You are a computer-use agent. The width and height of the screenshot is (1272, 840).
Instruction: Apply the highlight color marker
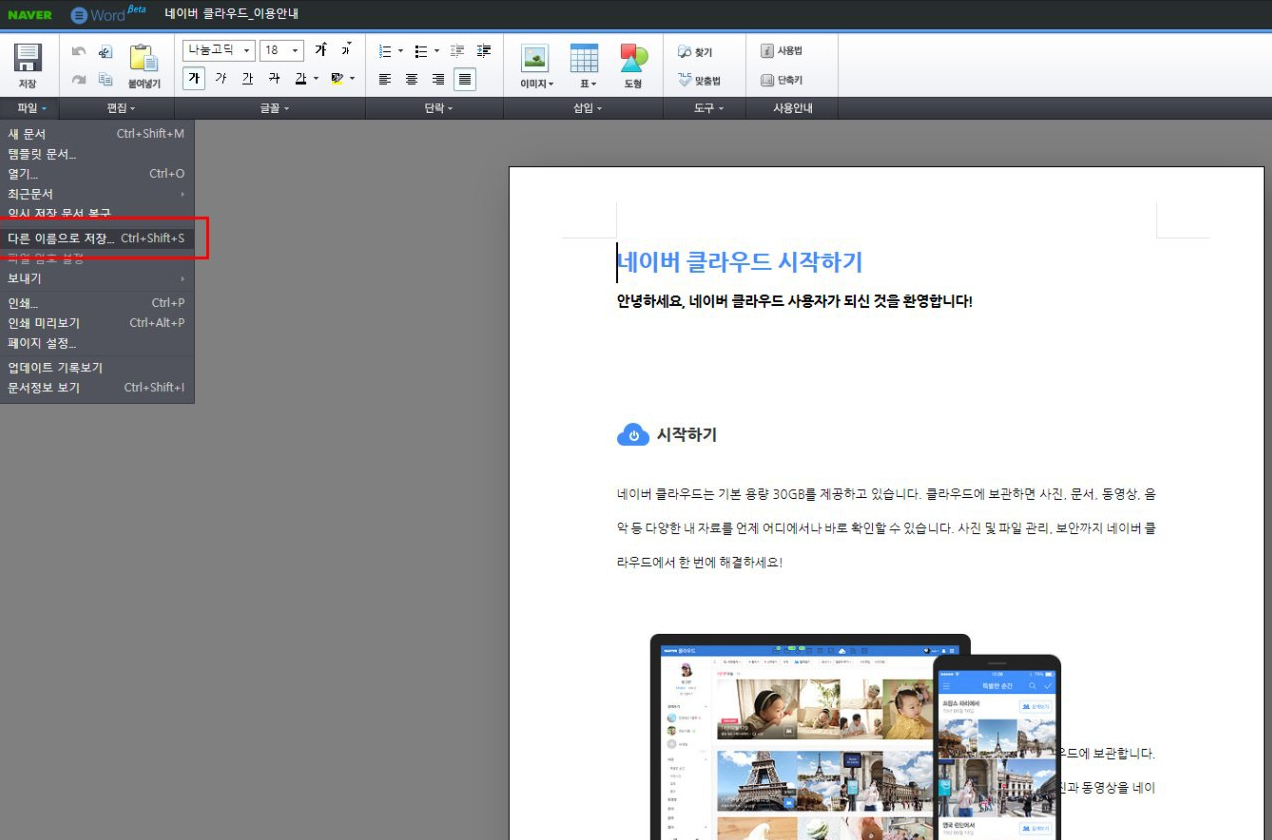[x=337, y=78]
